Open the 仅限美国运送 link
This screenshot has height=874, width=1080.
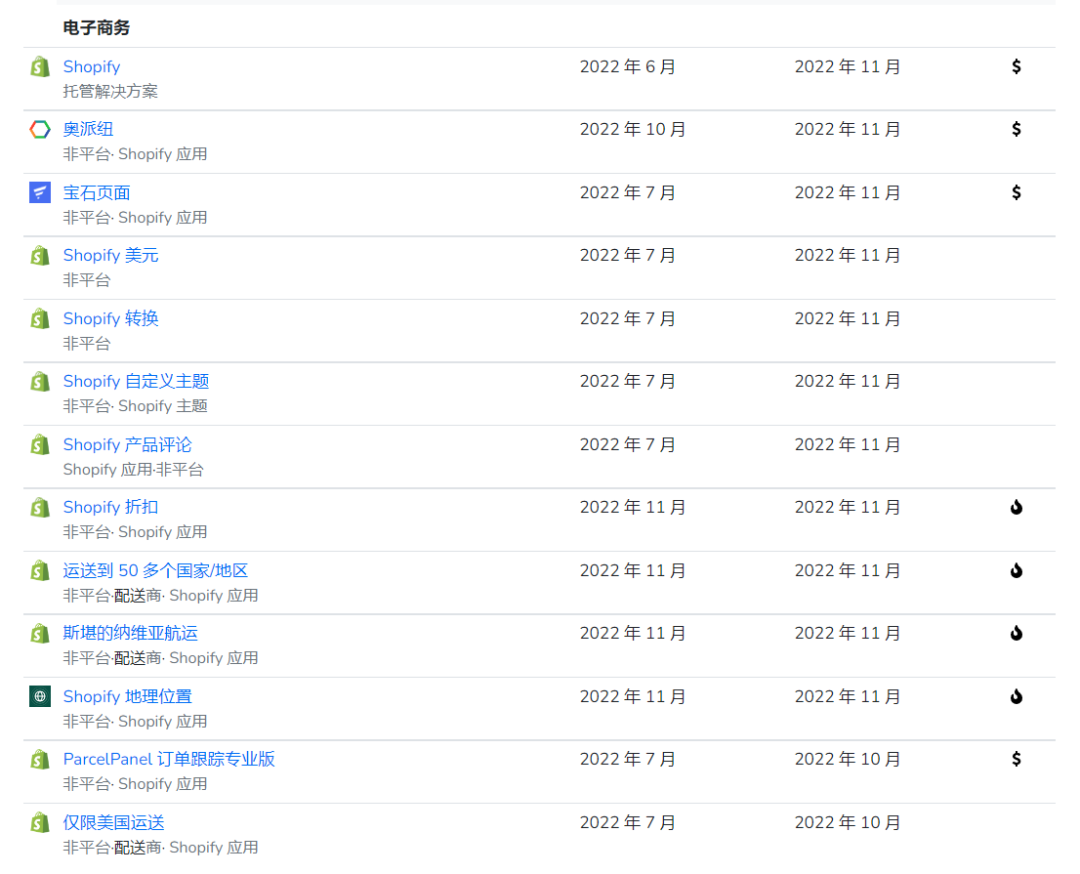(x=114, y=823)
